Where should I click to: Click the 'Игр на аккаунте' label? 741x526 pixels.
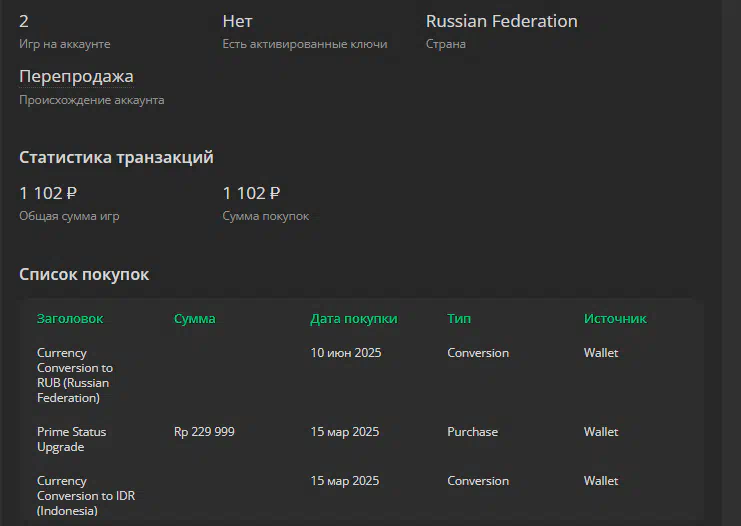tap(65, 44)
